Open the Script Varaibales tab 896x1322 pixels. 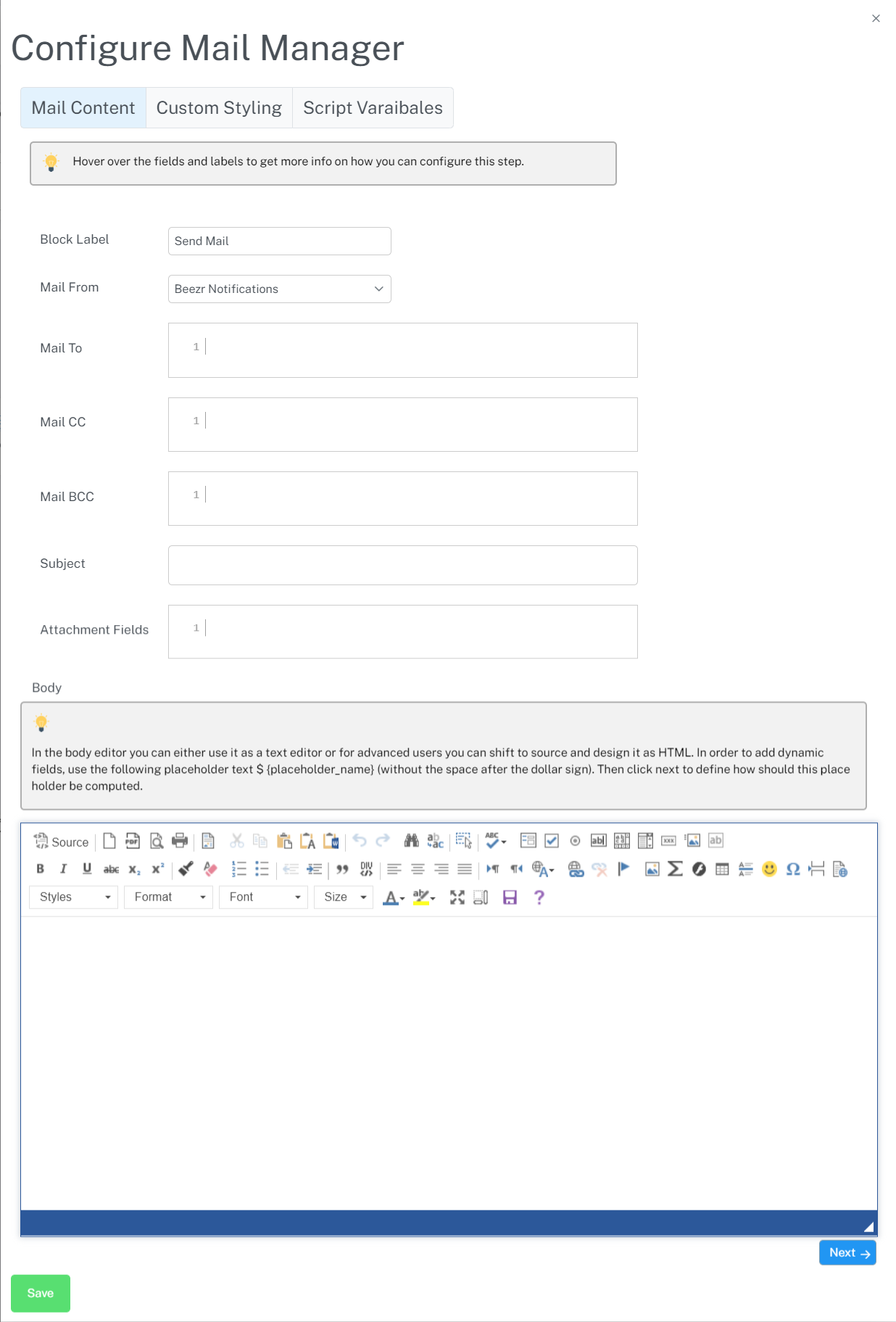pyautogui.click(x=373, y=108)
